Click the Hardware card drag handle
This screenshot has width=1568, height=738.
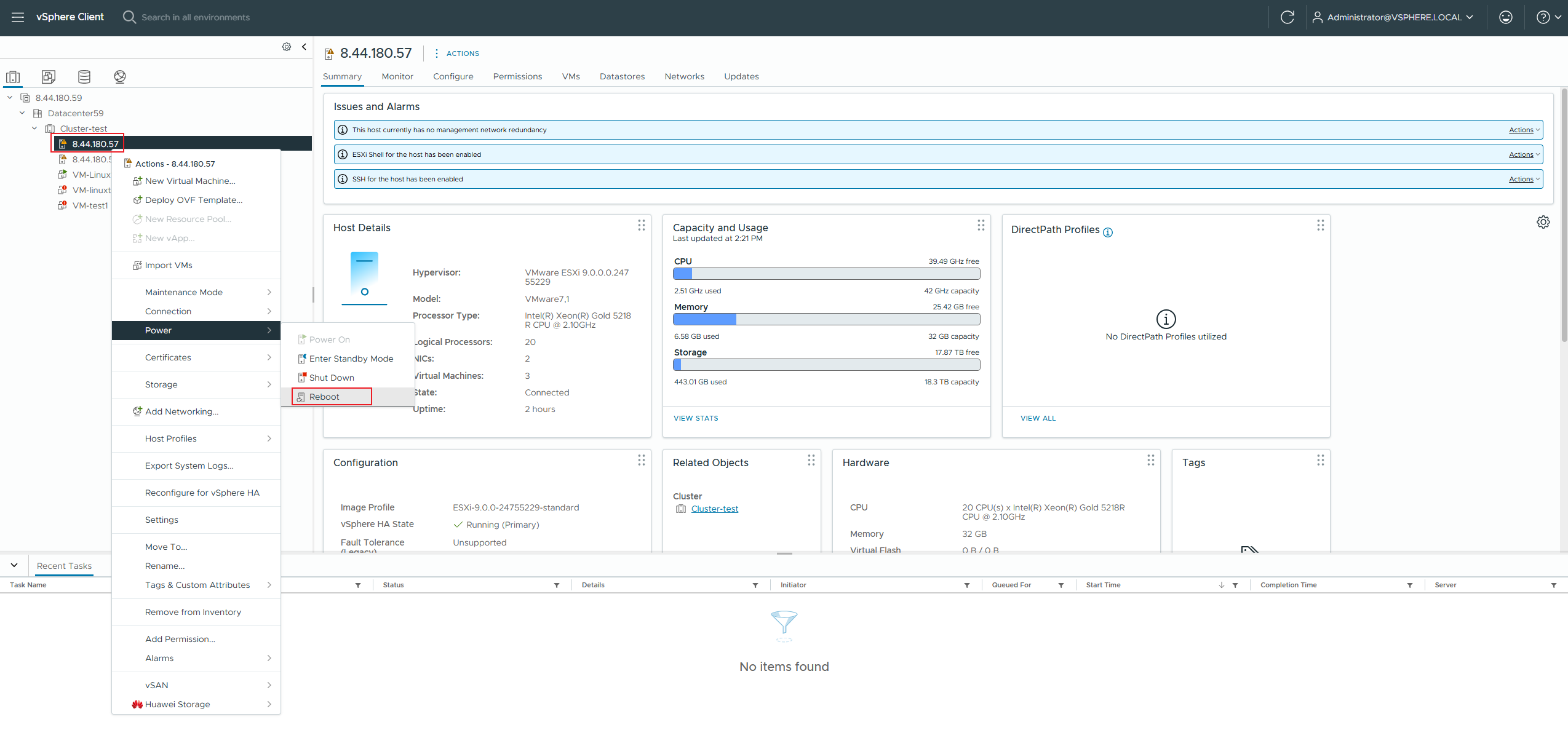tap(1151, 460)
